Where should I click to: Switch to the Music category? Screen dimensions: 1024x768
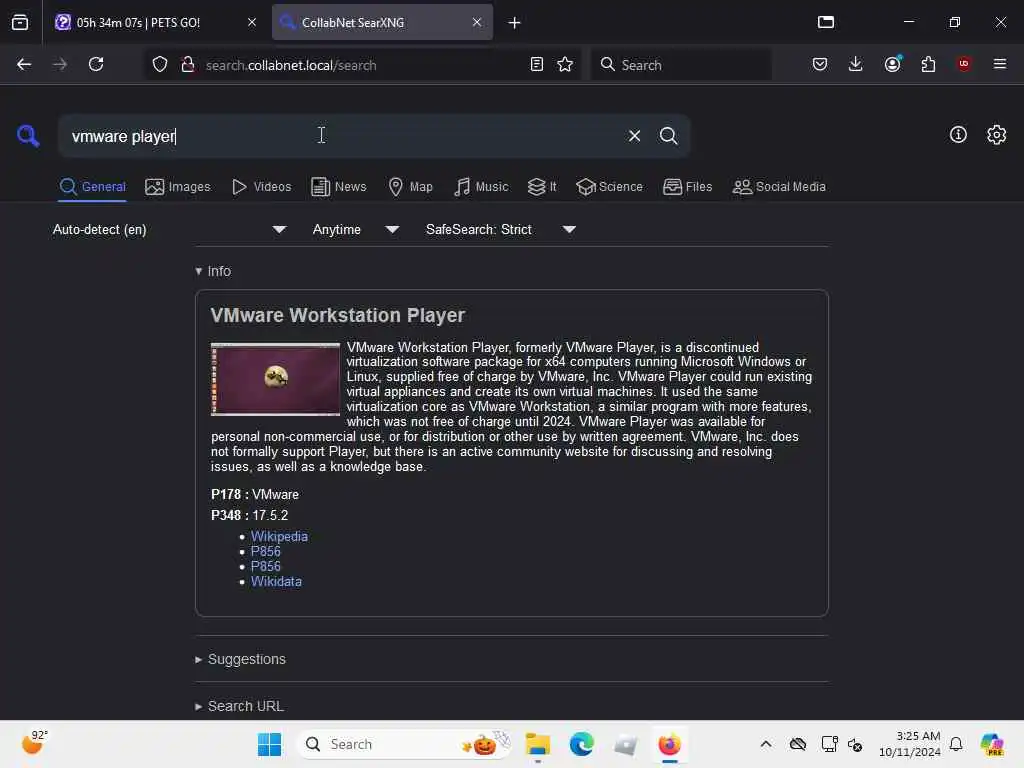point(481,187)
